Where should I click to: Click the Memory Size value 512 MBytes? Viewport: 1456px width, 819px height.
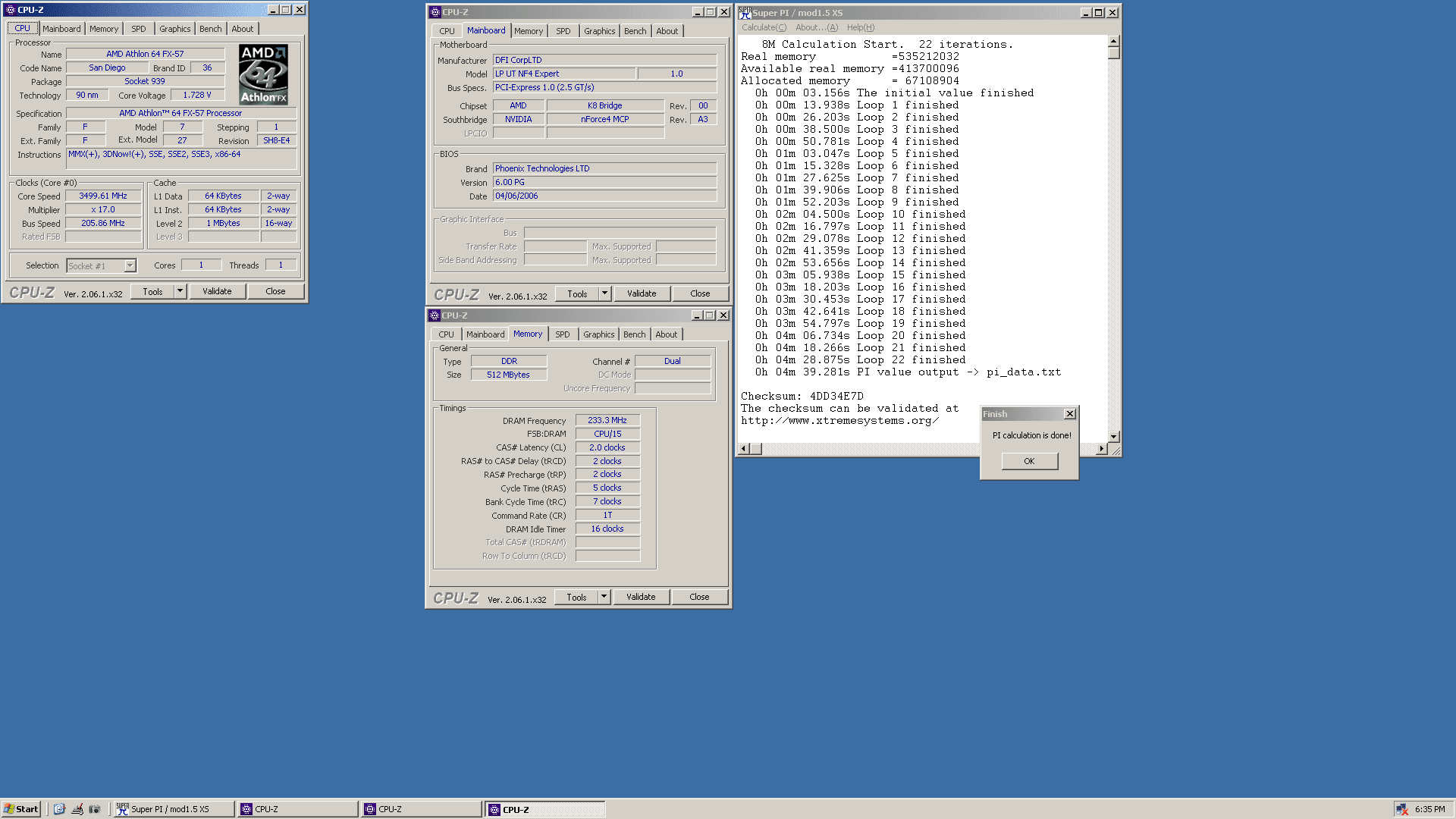pos(508,375)
